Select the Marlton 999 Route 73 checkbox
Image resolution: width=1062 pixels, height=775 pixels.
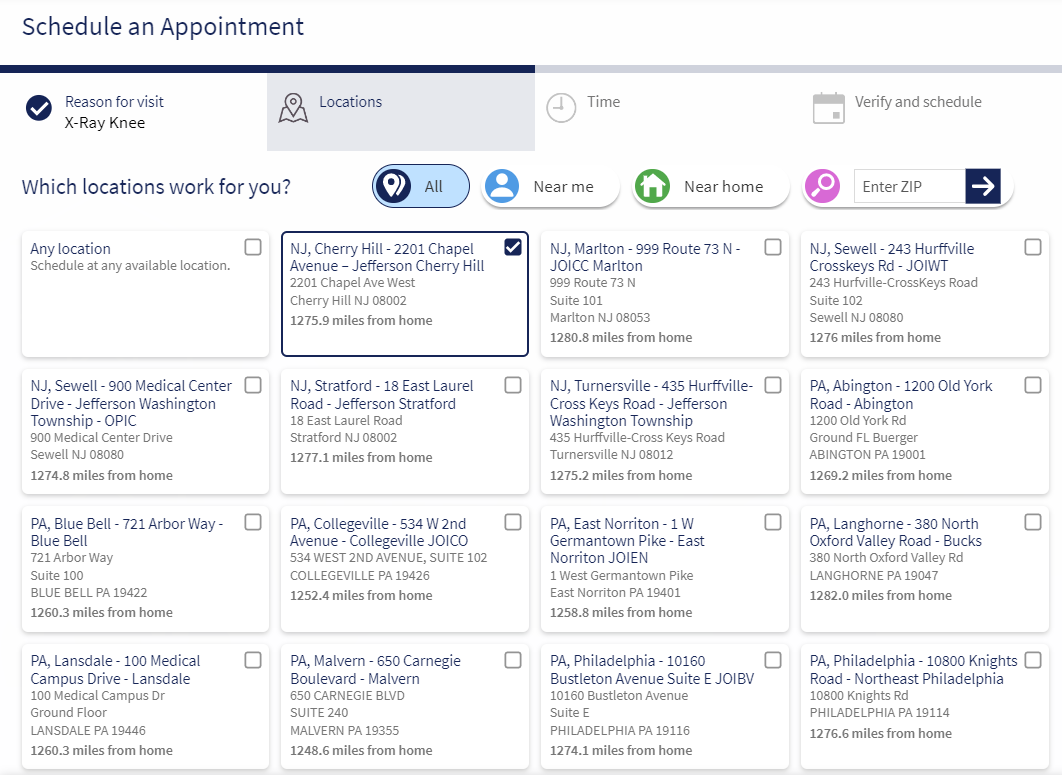point(773,247)
